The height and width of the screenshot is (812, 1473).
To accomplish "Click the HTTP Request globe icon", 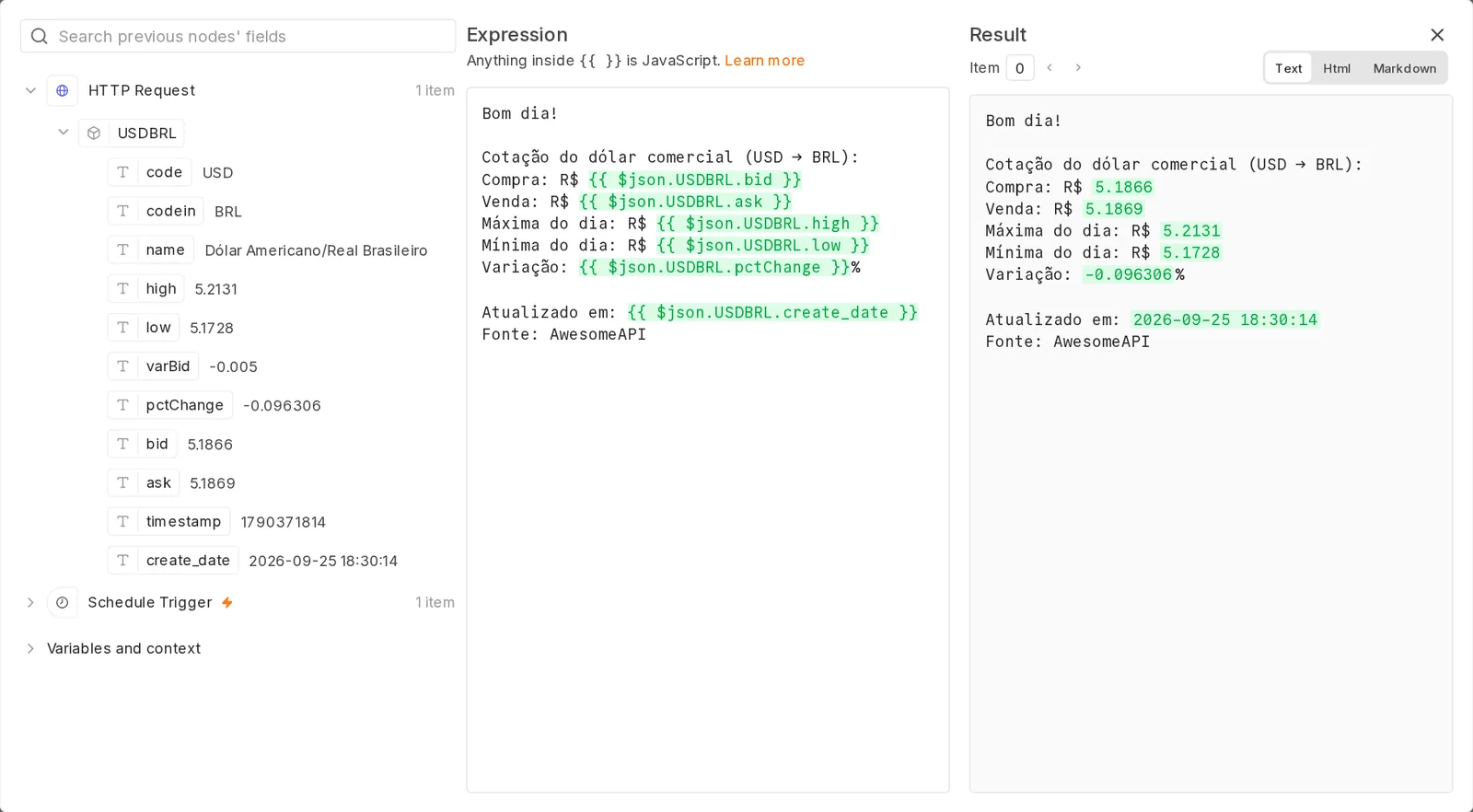I will click(63, 90).
